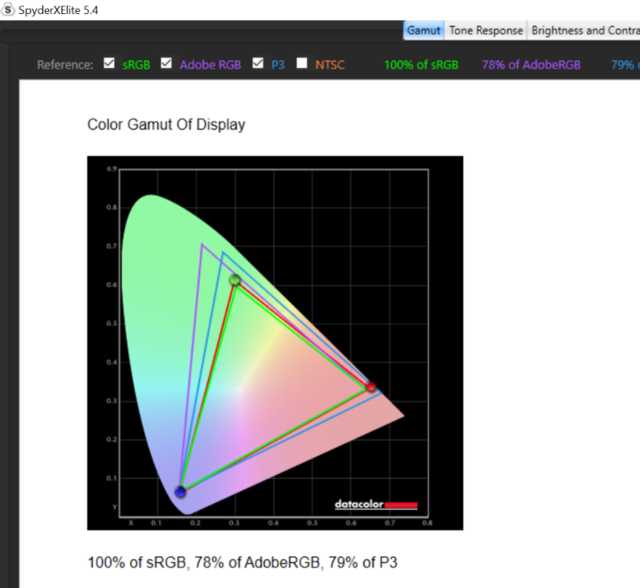This screenshot has width=640, height=588.
Task: Open the Tone Response tab
Action: pos(485,30)
